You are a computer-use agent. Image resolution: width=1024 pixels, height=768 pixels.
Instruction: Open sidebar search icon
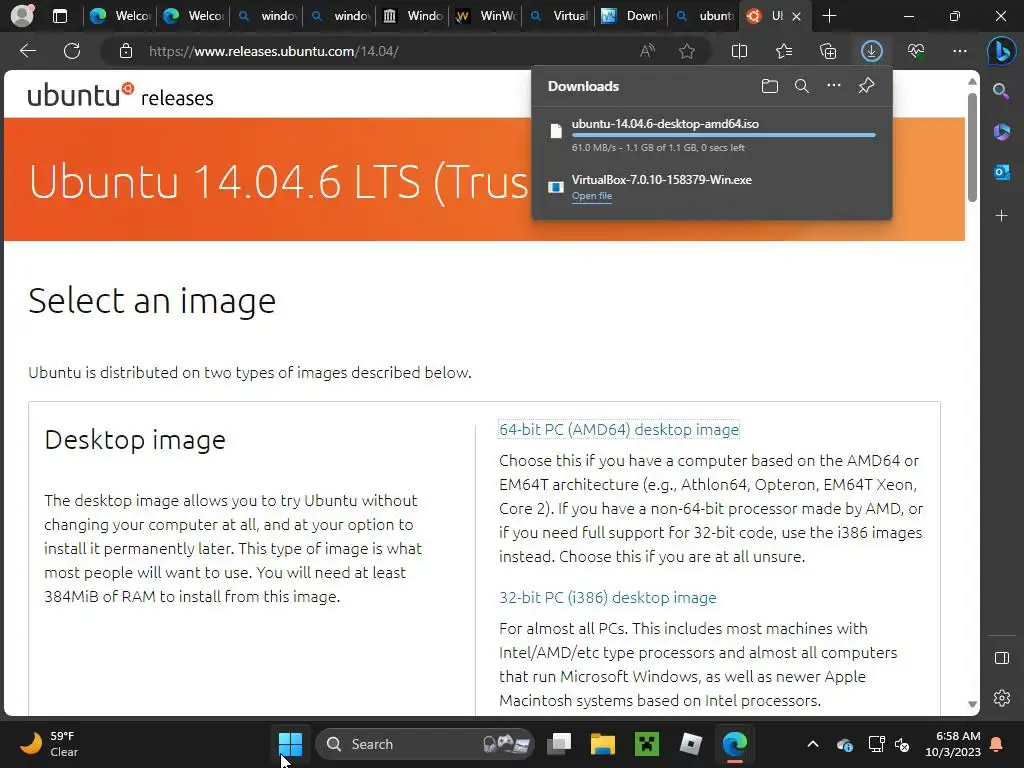[1001, 91]
